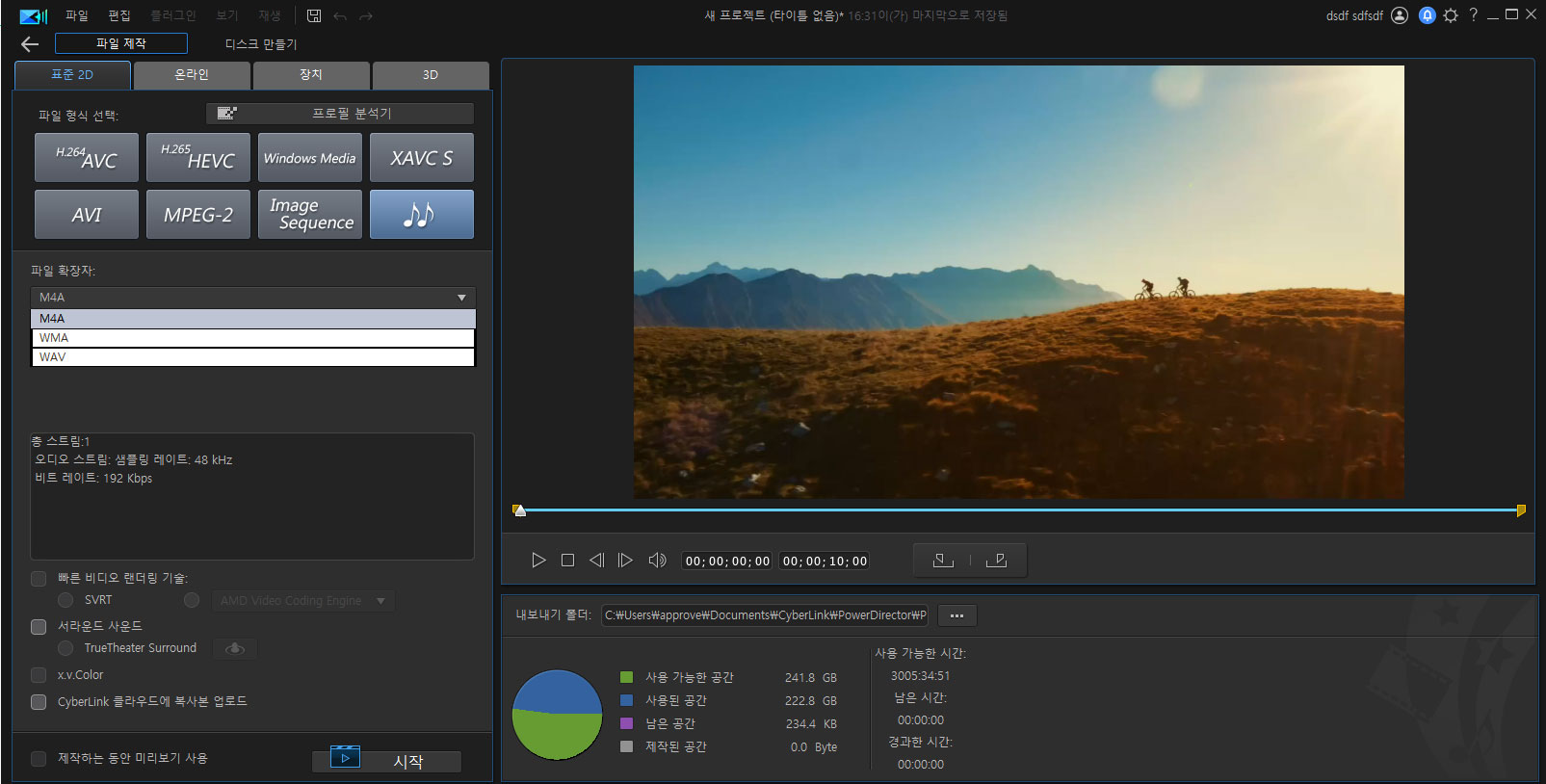Open the 파일 menu

point(76,15)
